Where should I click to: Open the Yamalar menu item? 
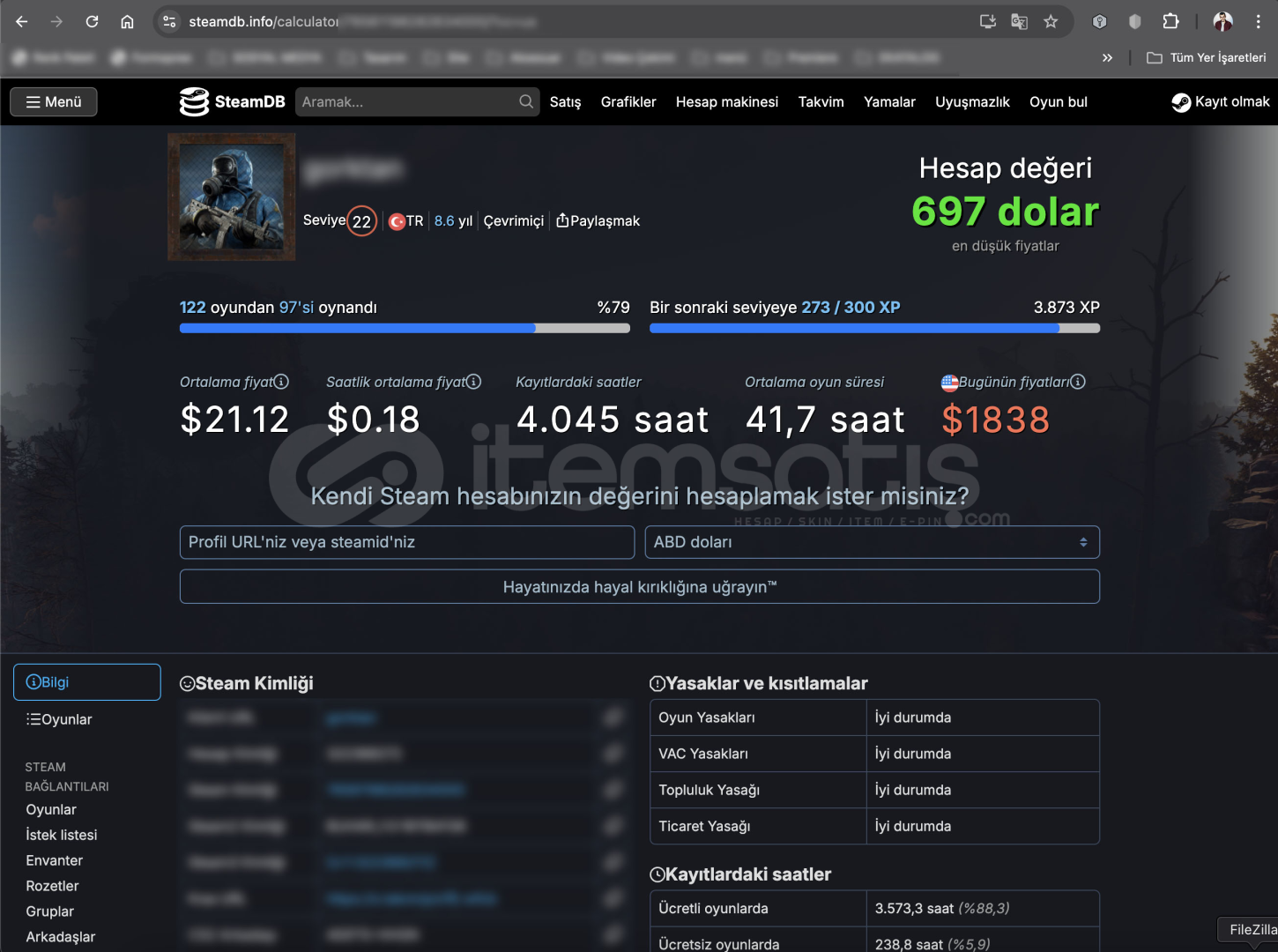tap(889, 102)
